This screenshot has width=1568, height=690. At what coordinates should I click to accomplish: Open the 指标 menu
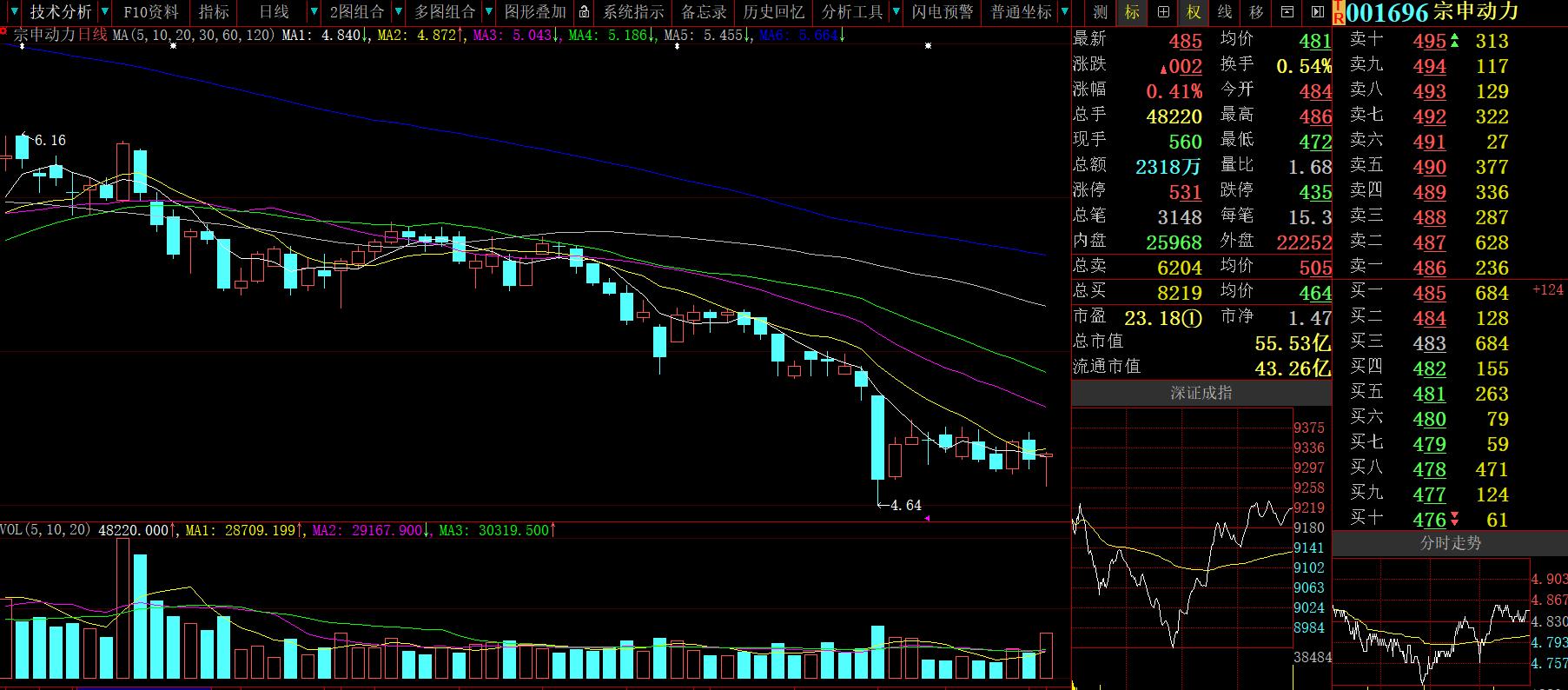point(214,12)
